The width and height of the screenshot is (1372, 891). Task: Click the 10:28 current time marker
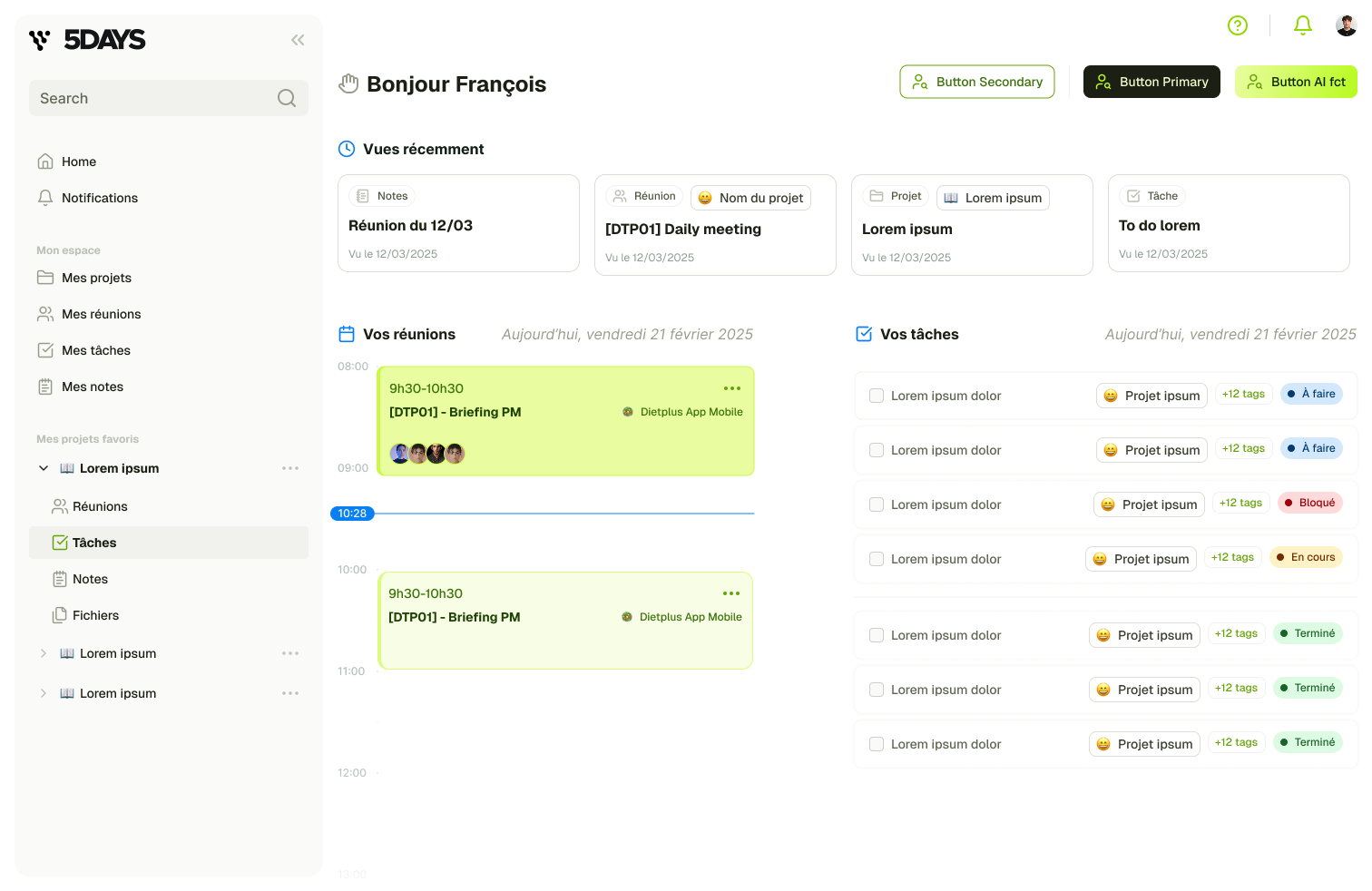352,514
